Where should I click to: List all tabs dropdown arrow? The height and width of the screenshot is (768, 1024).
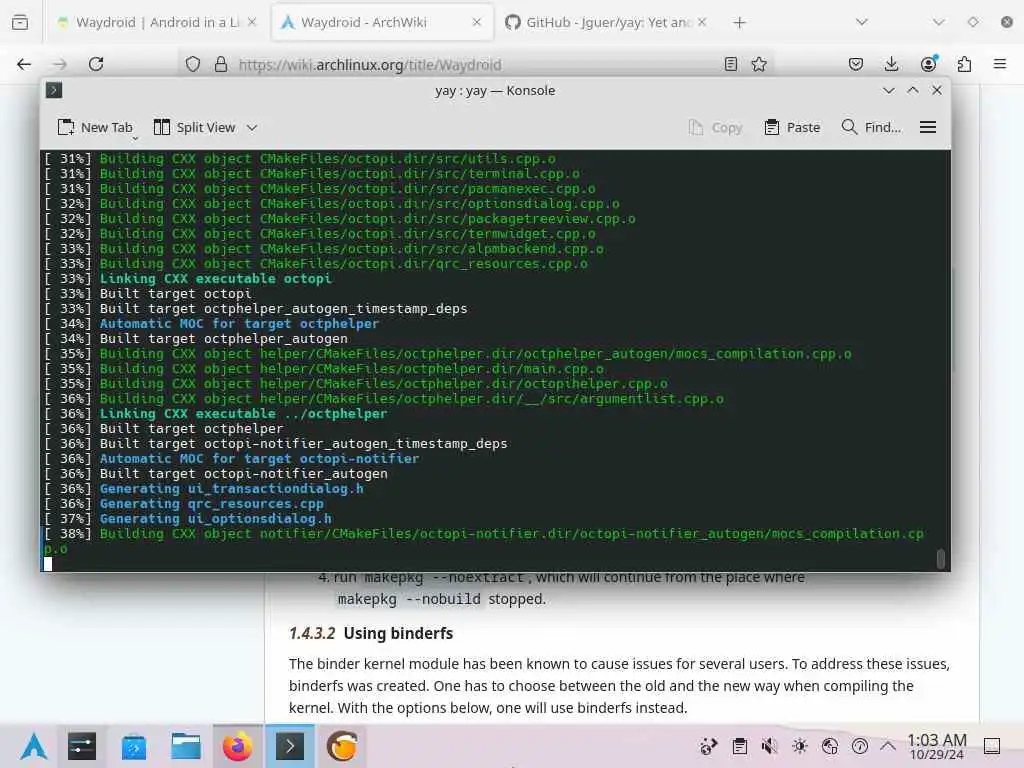(x=862, y=22)
